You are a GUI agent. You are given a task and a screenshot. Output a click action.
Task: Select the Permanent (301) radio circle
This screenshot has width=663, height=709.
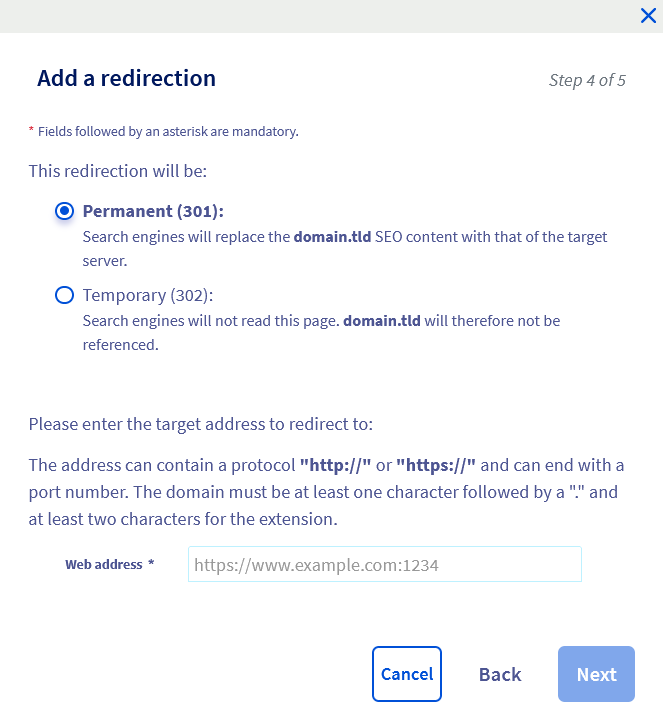coord(65,211)
